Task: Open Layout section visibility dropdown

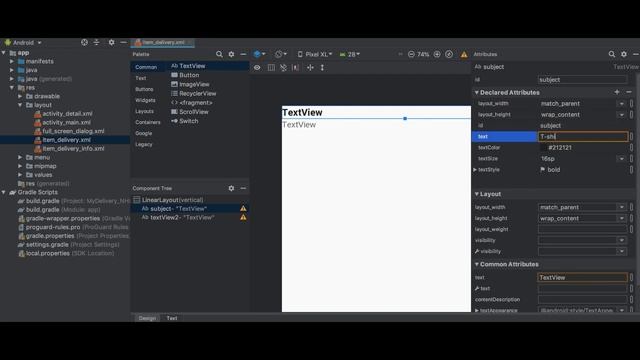Action: [x=621, y=240]
